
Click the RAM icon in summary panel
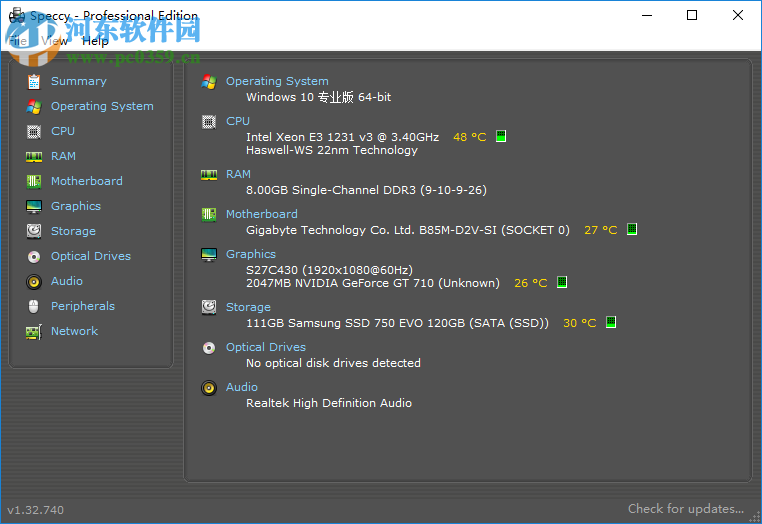209,175
